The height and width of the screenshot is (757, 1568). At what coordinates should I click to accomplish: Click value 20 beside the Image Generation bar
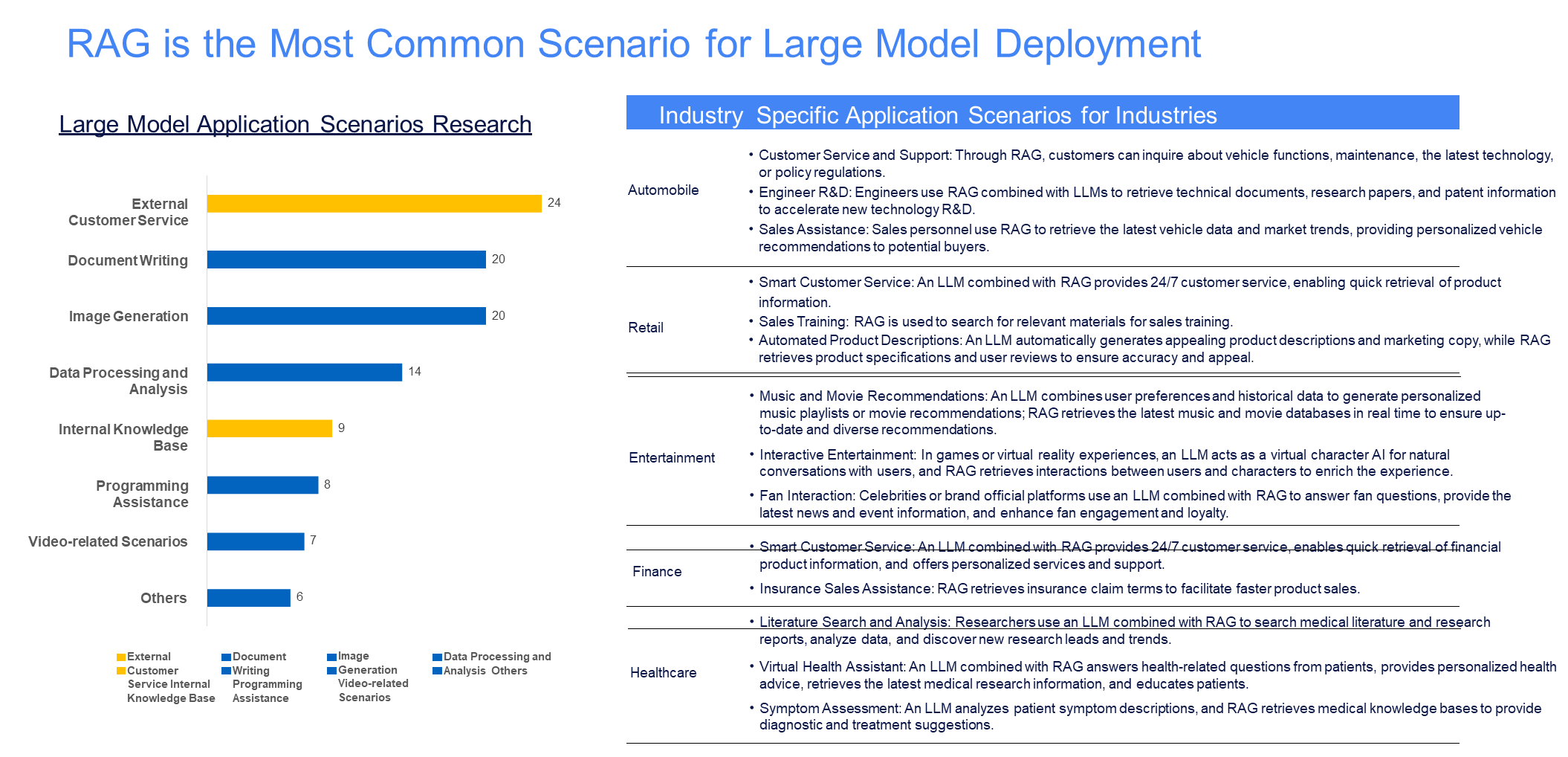click(499, 315)
